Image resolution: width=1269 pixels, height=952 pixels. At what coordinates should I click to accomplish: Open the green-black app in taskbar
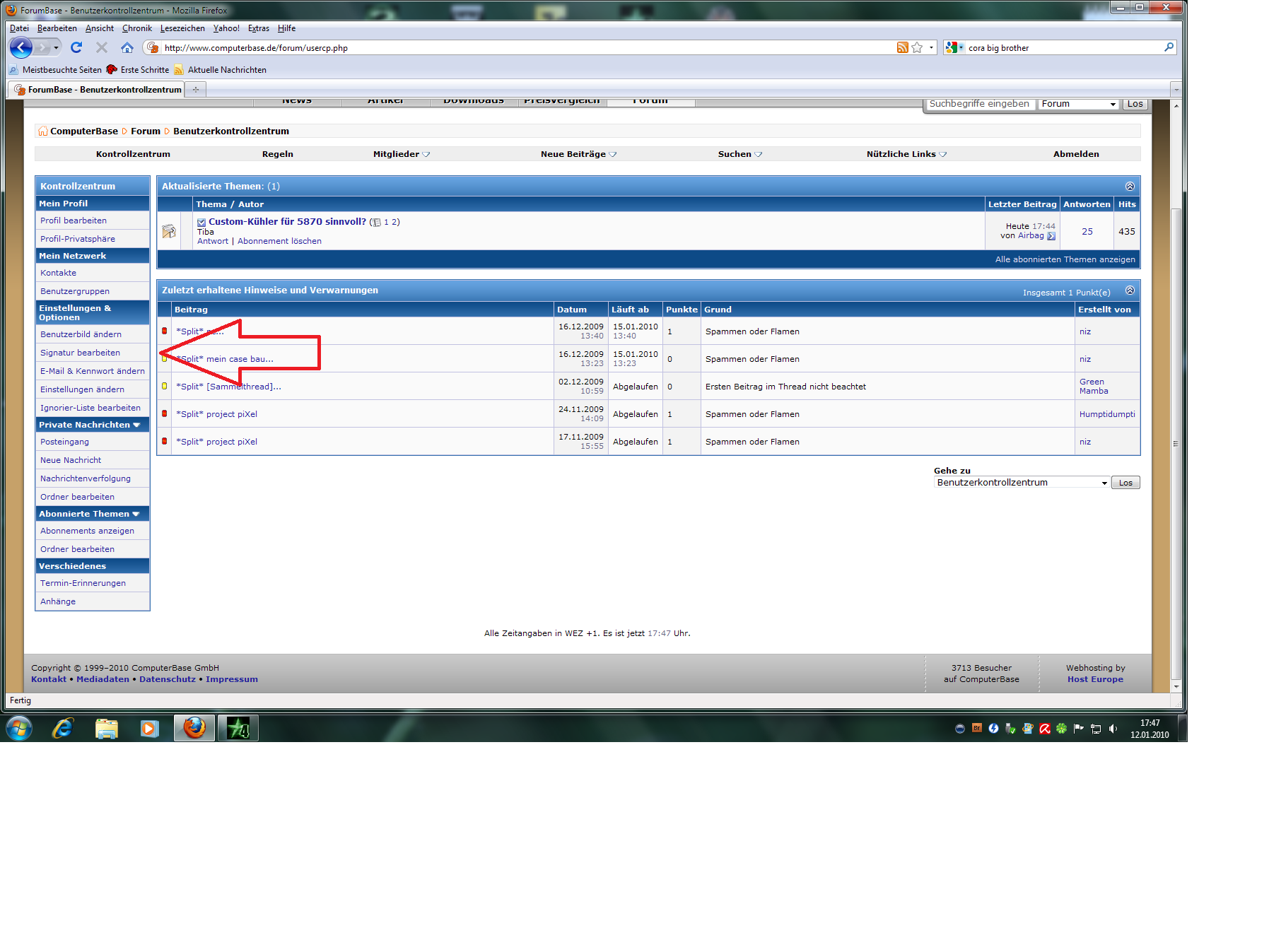coord(238,728)
